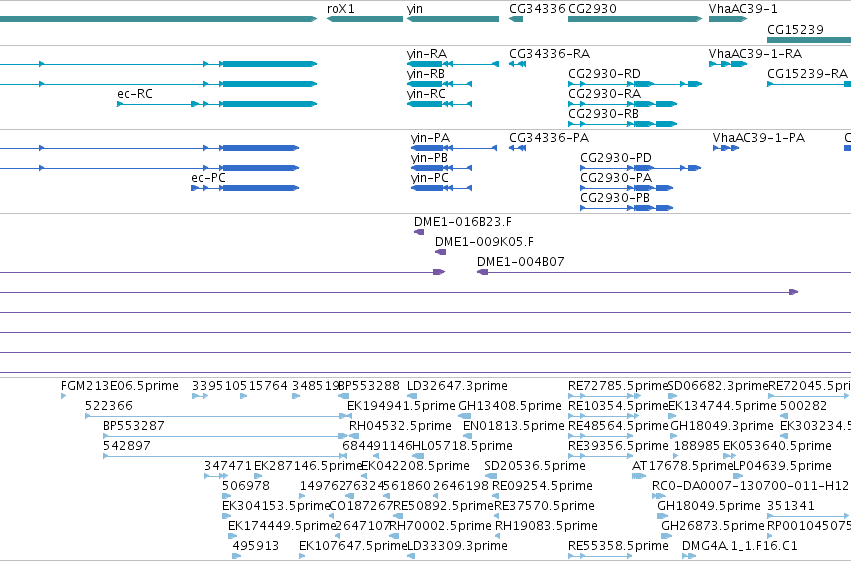851x561 pixels.
Task: Select the CG2930-PA protein label
Action: coord(616,178)
